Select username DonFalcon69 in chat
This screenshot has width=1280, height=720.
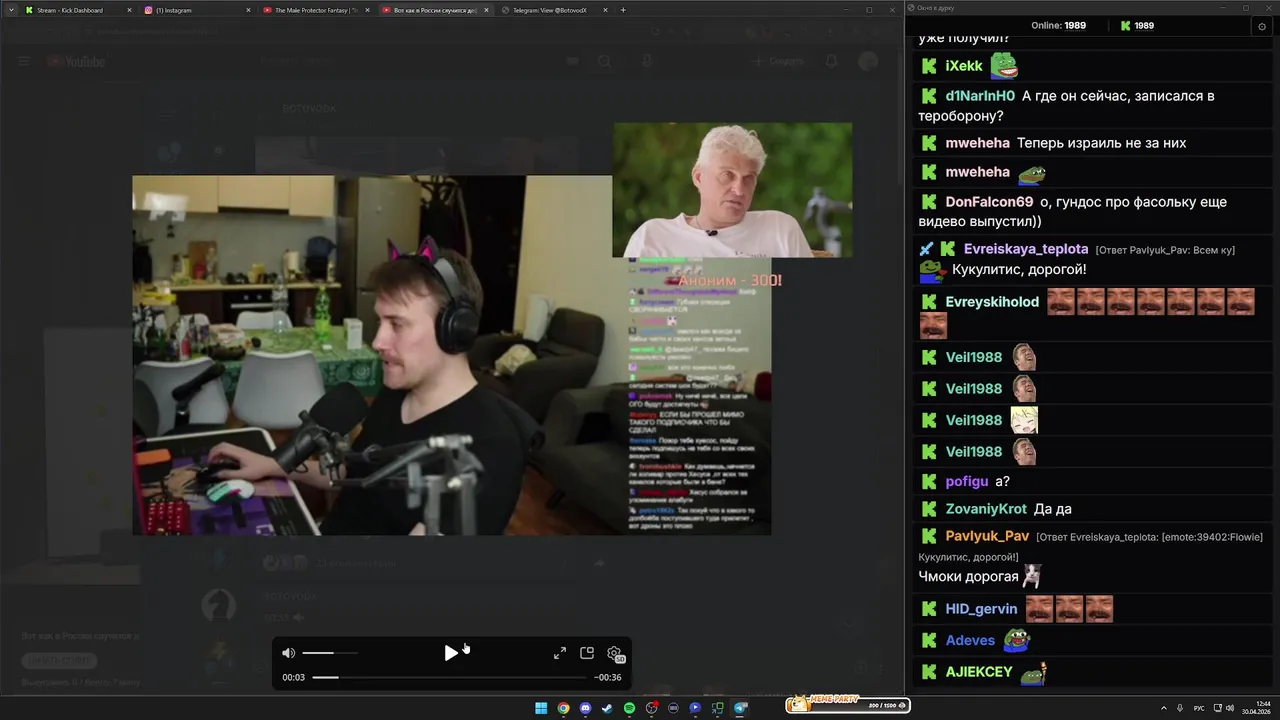click(x=989, y=202)
